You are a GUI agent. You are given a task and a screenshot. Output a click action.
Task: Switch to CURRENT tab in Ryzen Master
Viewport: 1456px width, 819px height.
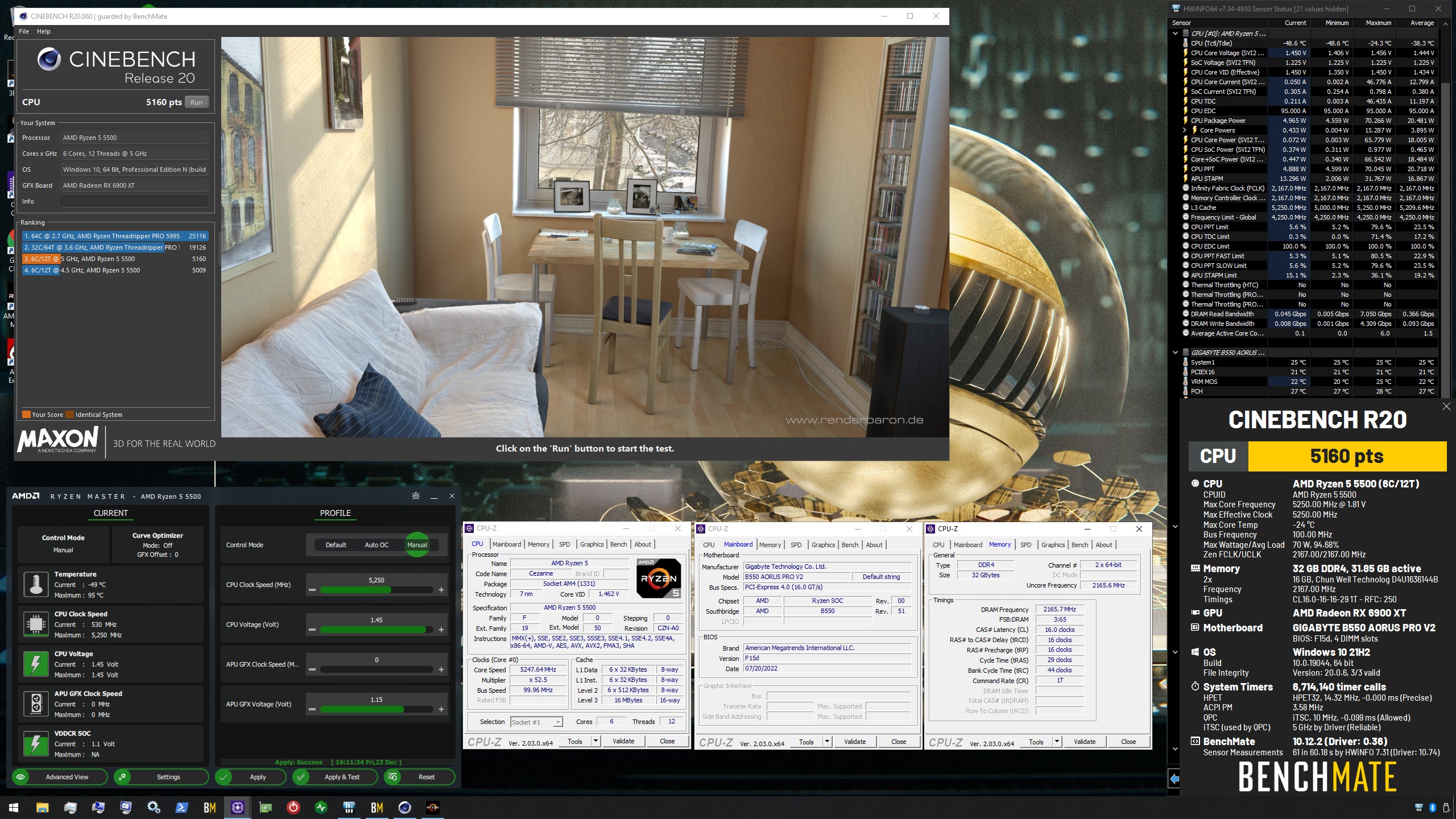(x=110, y=513)
